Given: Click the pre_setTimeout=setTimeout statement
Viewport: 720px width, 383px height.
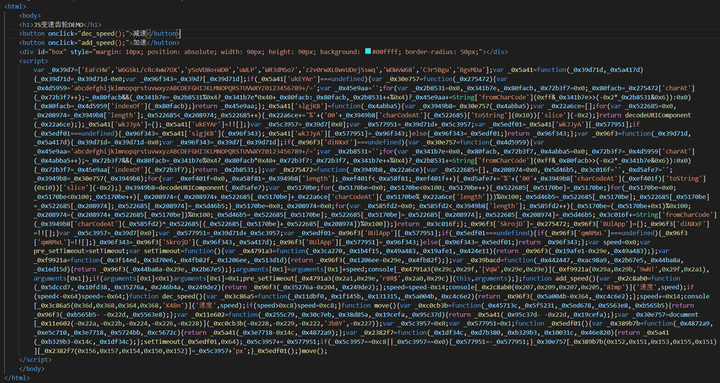Looking at the screenshot, I should point(80,251).
